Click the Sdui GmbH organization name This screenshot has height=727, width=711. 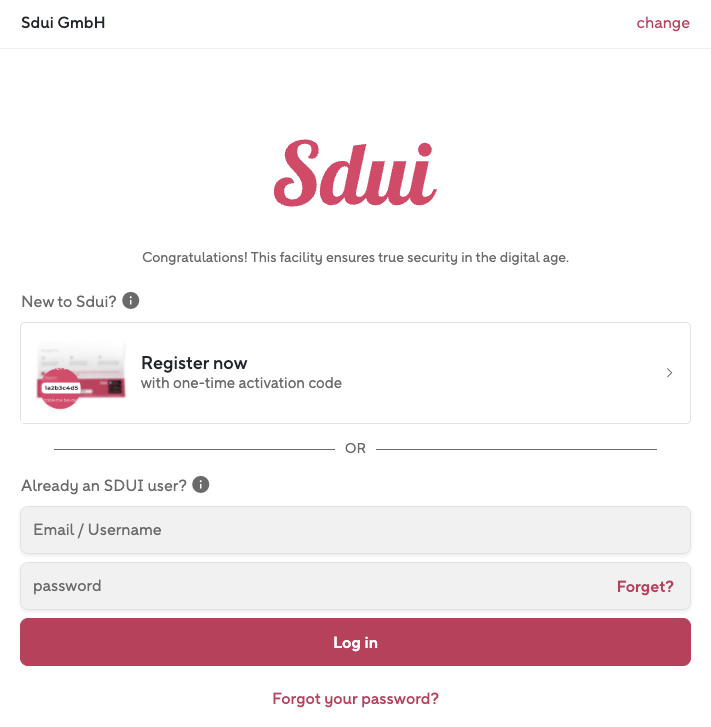tap(63, 23)
